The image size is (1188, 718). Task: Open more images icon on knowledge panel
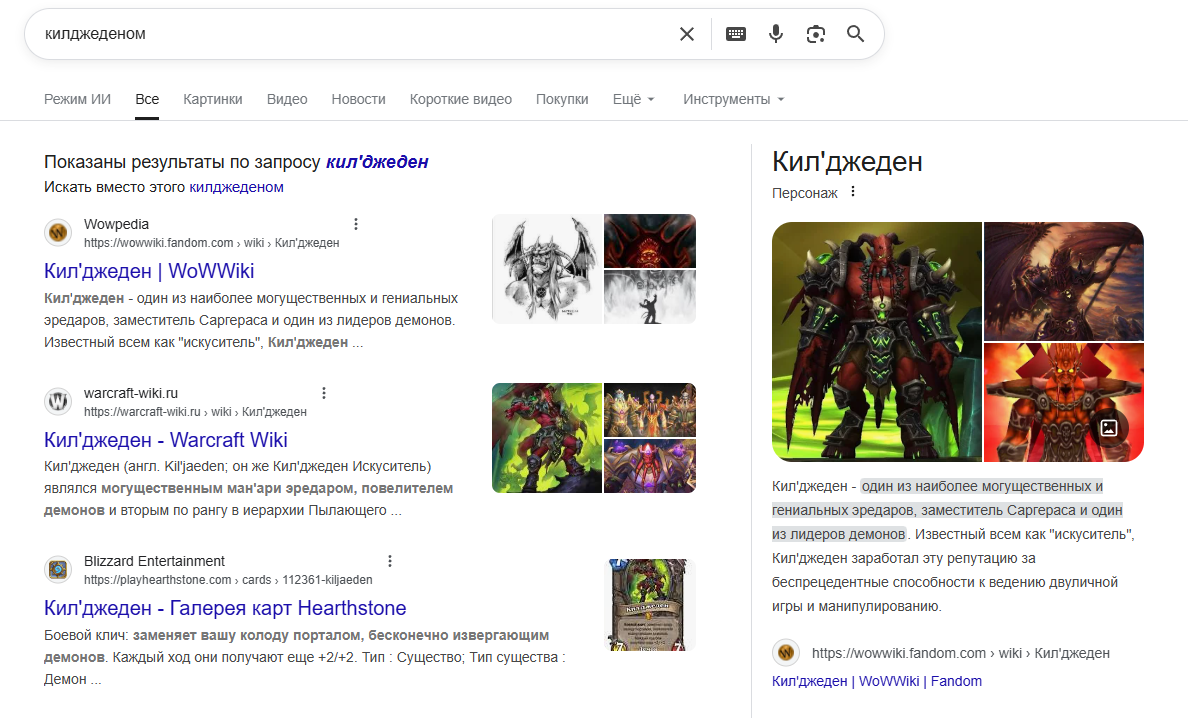click(x=1109, y=428)
